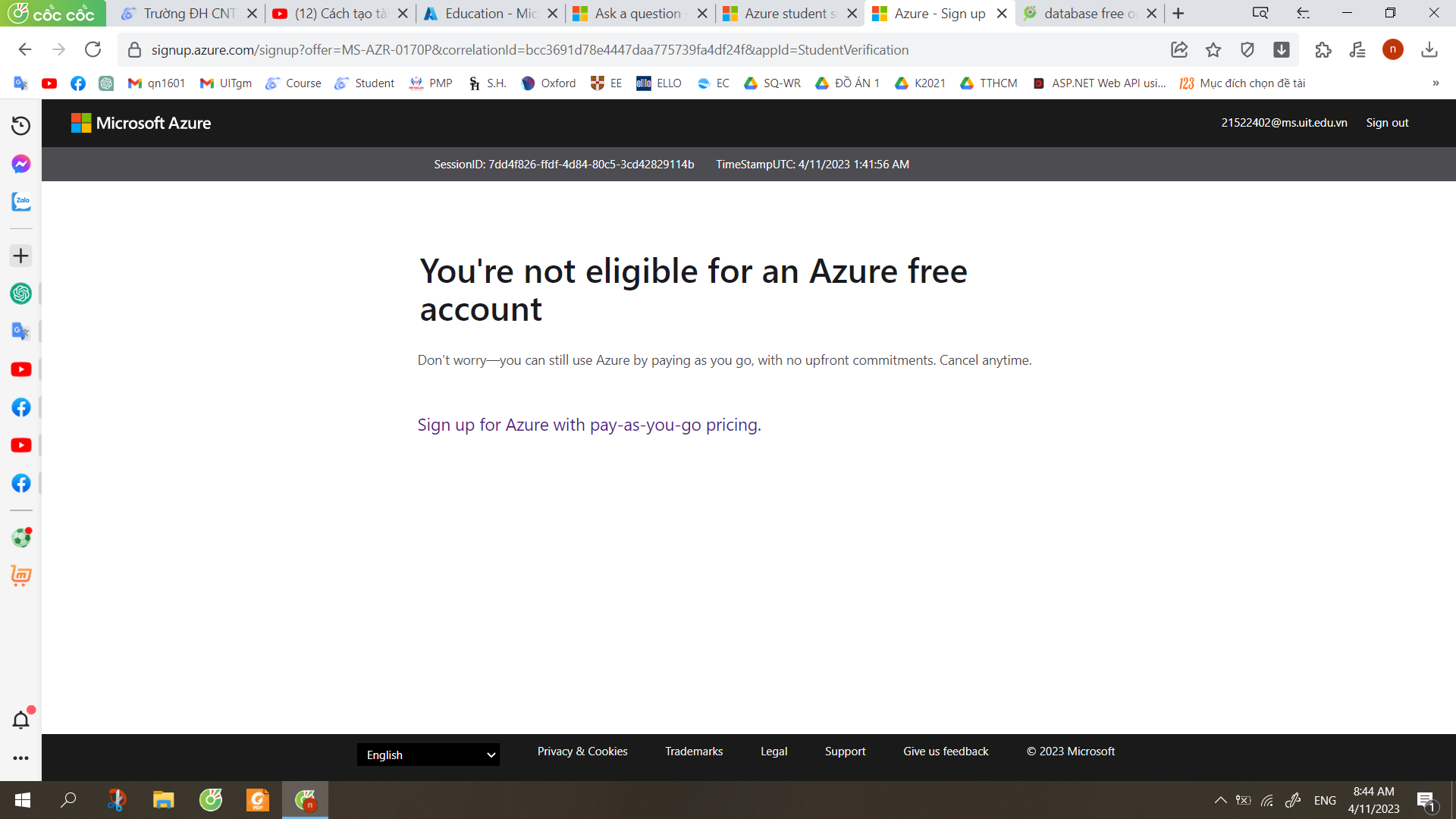Switch to the Azure student tab

[789, 13]
